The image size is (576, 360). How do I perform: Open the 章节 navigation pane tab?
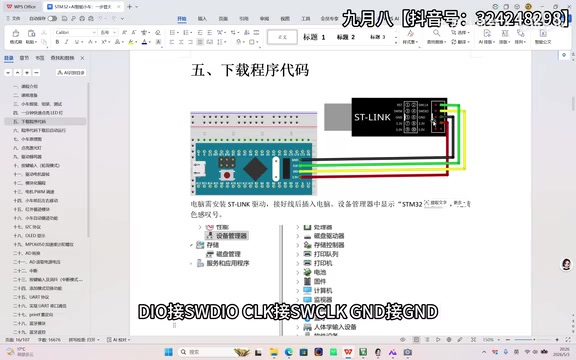[24, 58]
